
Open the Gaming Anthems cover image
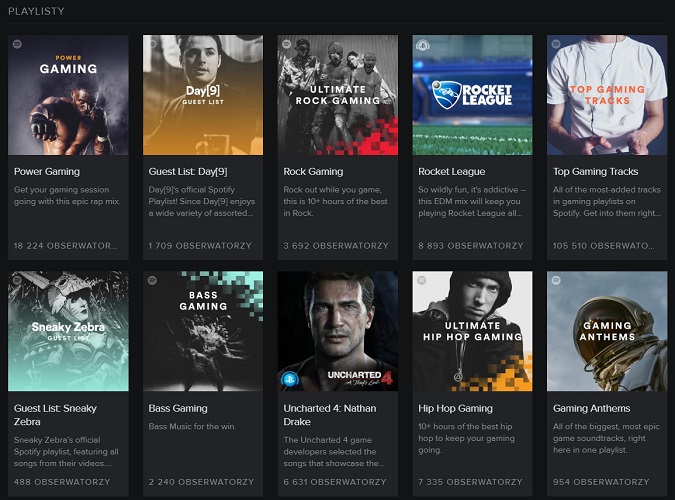[607, 331]
